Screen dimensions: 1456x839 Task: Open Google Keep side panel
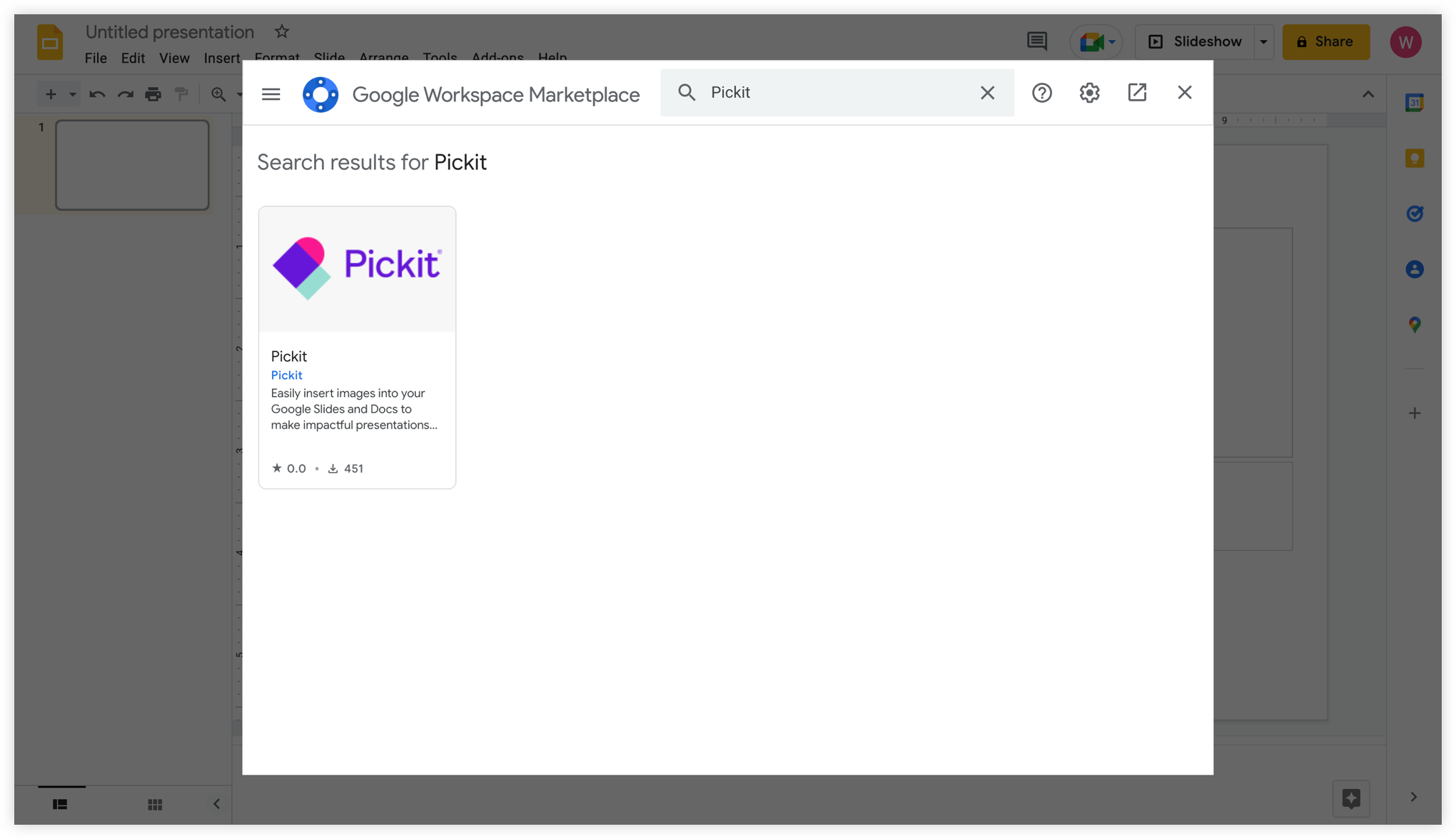1414,158
